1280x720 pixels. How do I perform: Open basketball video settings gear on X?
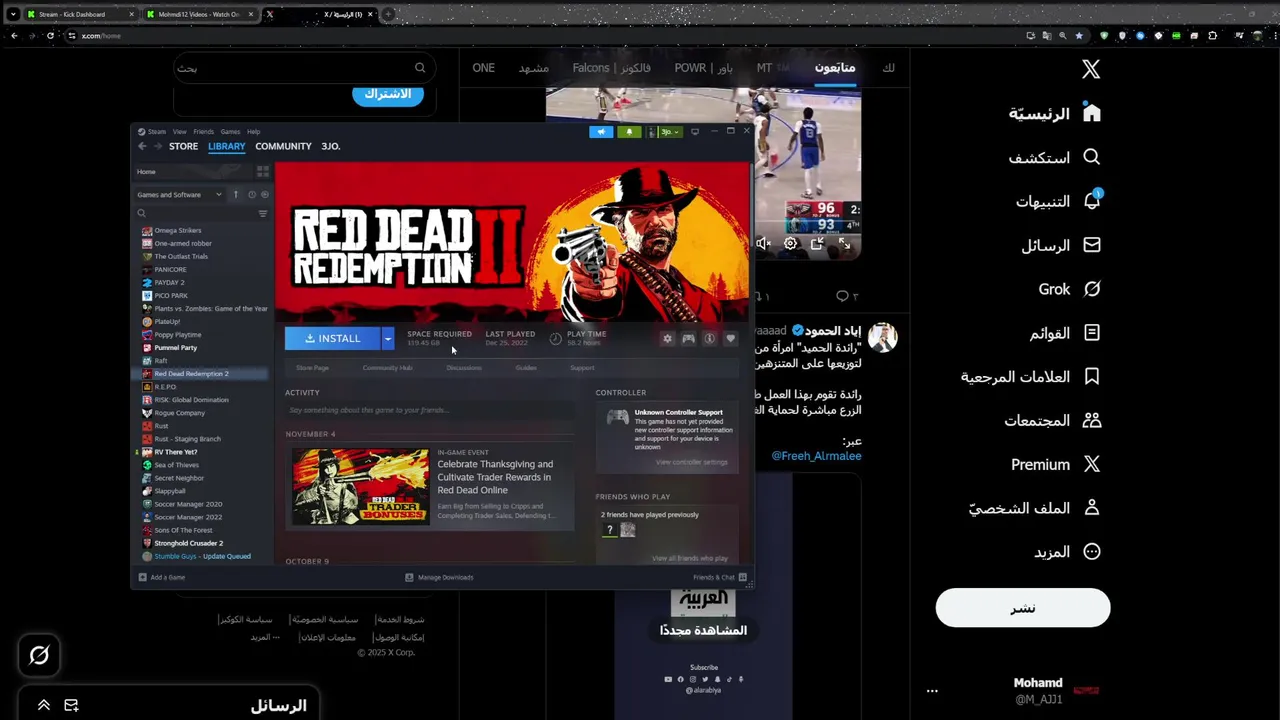coord(791,243)
